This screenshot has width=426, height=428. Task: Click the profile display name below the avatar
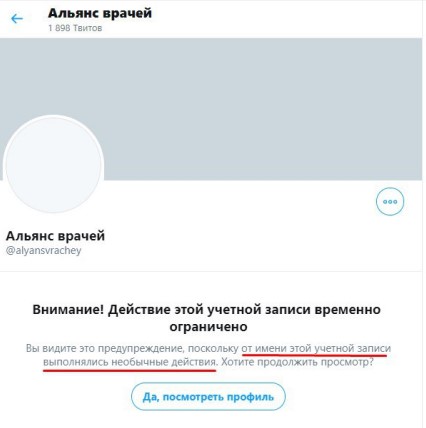pos(55,236)
